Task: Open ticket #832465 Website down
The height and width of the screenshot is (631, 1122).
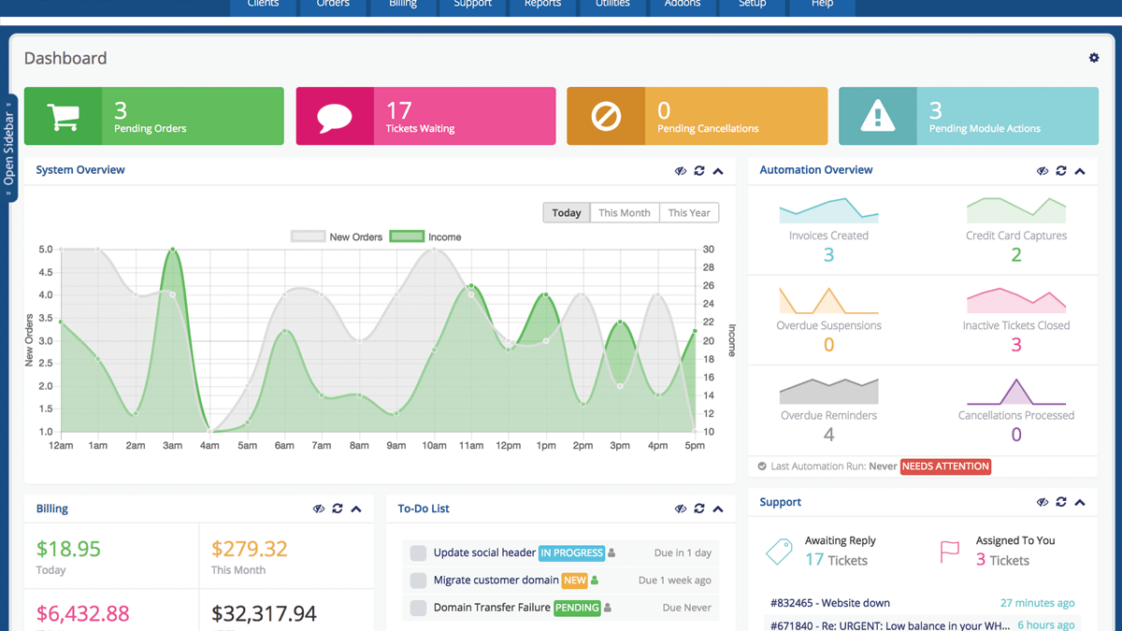Action: pos(829,602)
